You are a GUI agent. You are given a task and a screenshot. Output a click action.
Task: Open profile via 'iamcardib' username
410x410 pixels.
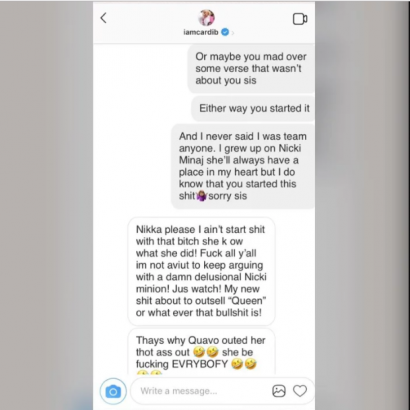tap(201, 32)
